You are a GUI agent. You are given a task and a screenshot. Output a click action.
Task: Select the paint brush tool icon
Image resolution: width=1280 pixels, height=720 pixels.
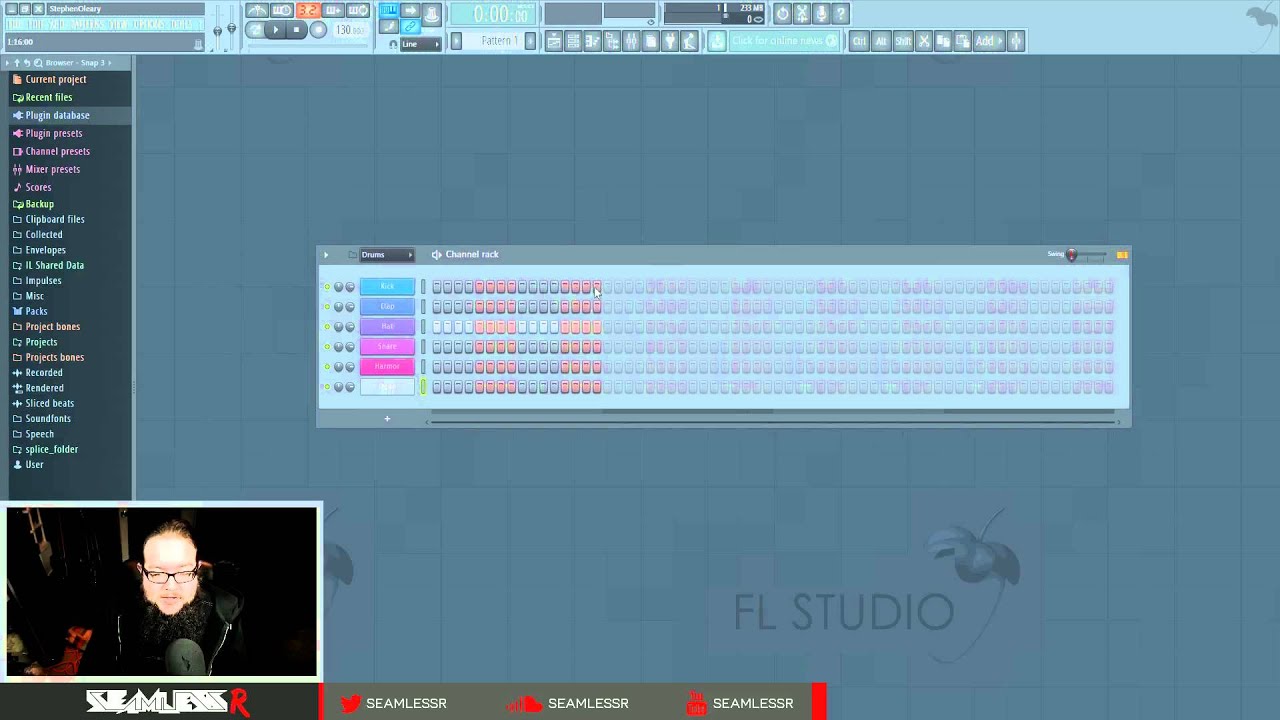pos(388,27)
